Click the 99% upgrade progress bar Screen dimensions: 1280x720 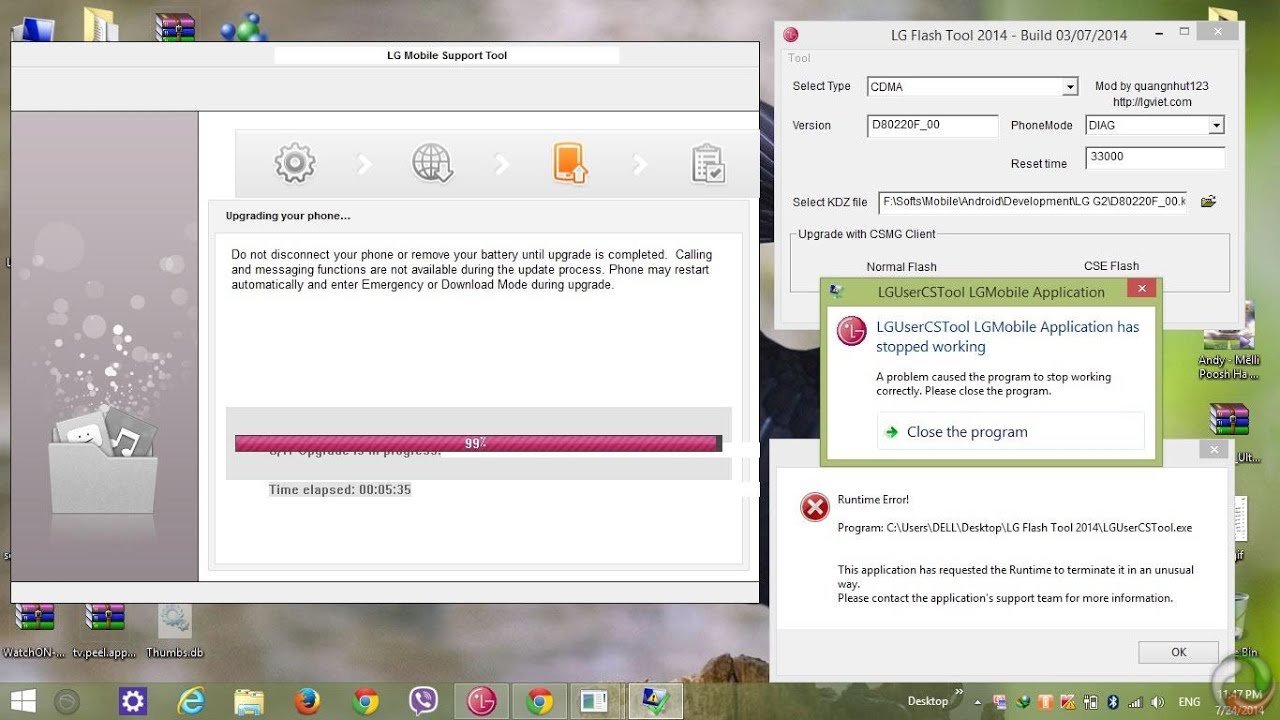point(478,443)
